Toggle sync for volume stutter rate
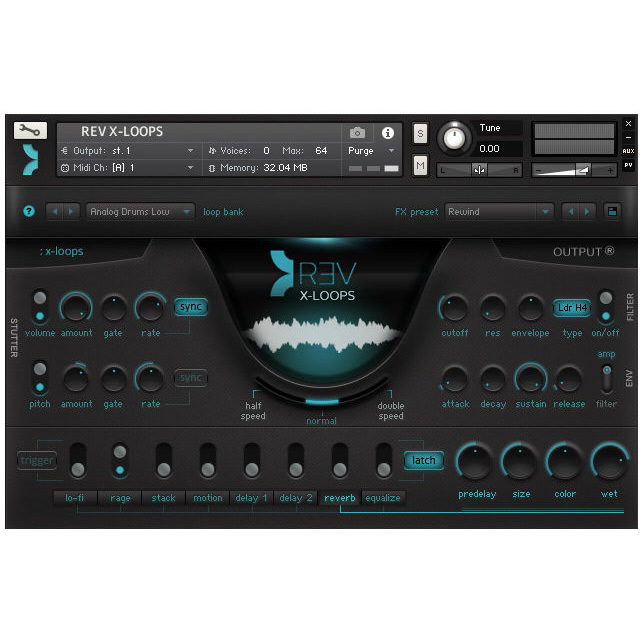This screenshot has width=643, height=643. point(191,307)
